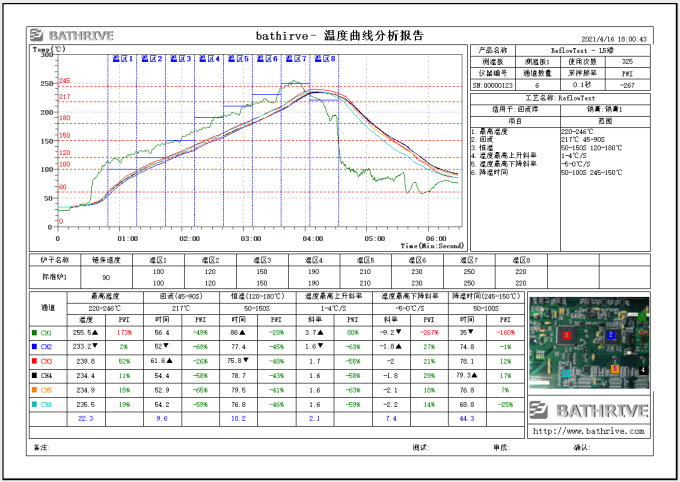Click cyan probe marker 6 on the PCB photo
Viewport: 680px width, 482px height.
566,373
